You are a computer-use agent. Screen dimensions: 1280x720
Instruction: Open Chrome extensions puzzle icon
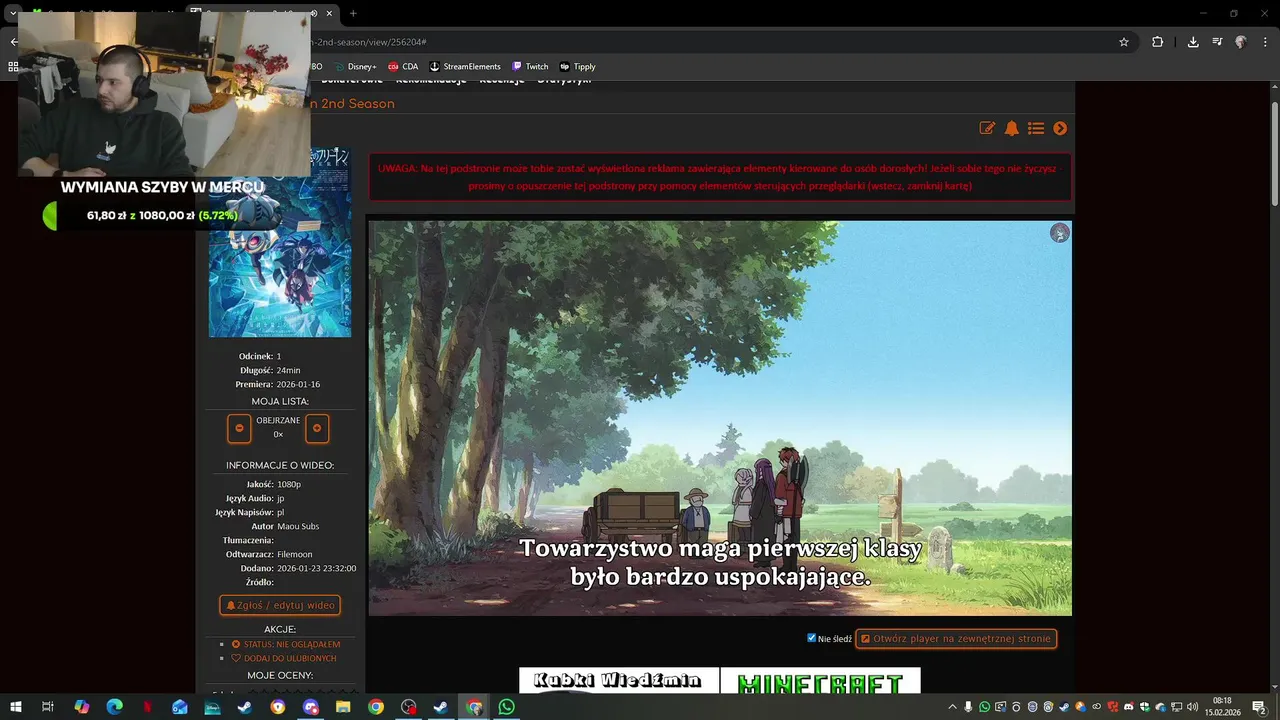coord(1158,42)
